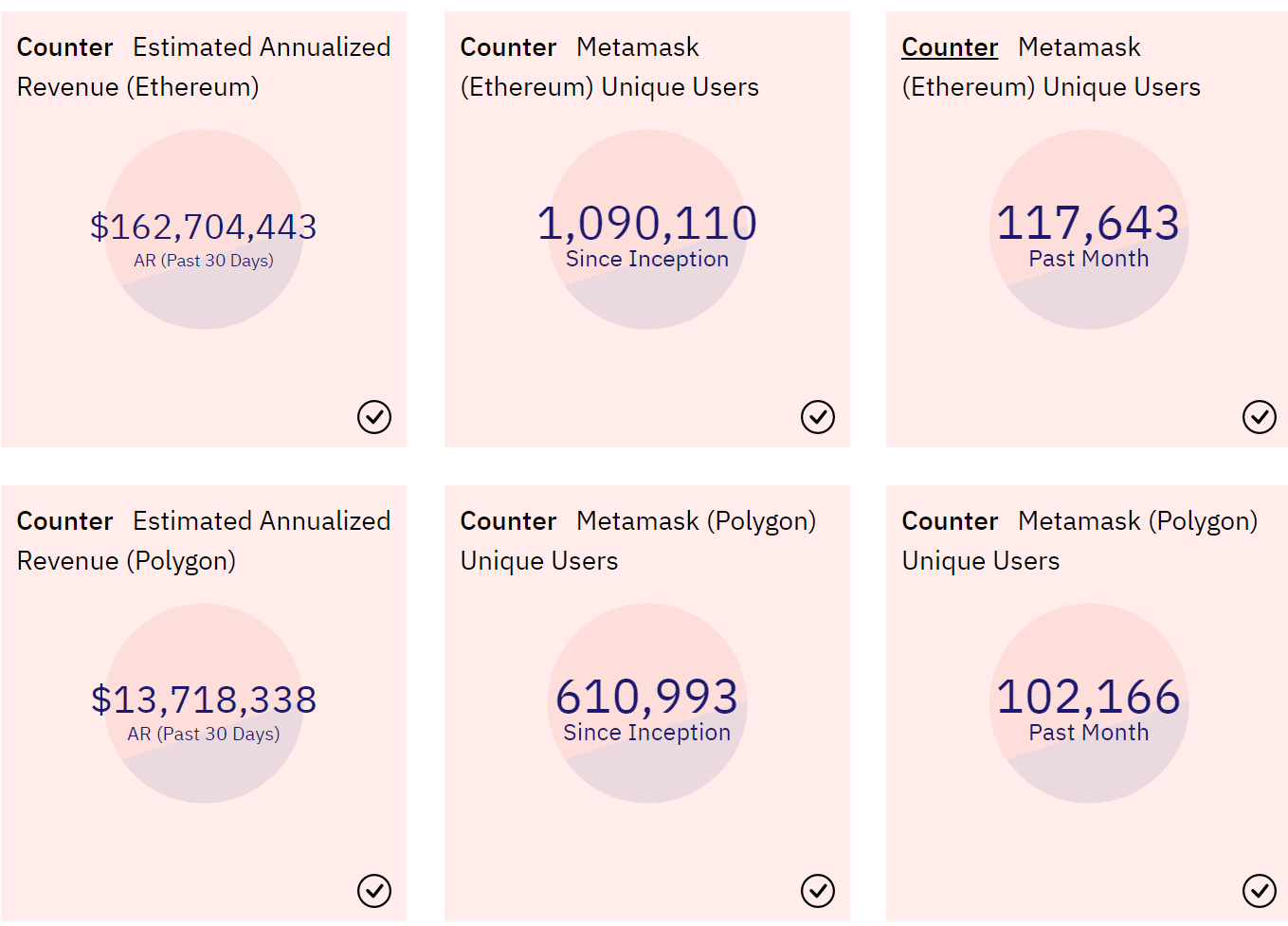
Task: Click Counter label on Ethereum Annualized Revenue card
Action: click(64, 47)
